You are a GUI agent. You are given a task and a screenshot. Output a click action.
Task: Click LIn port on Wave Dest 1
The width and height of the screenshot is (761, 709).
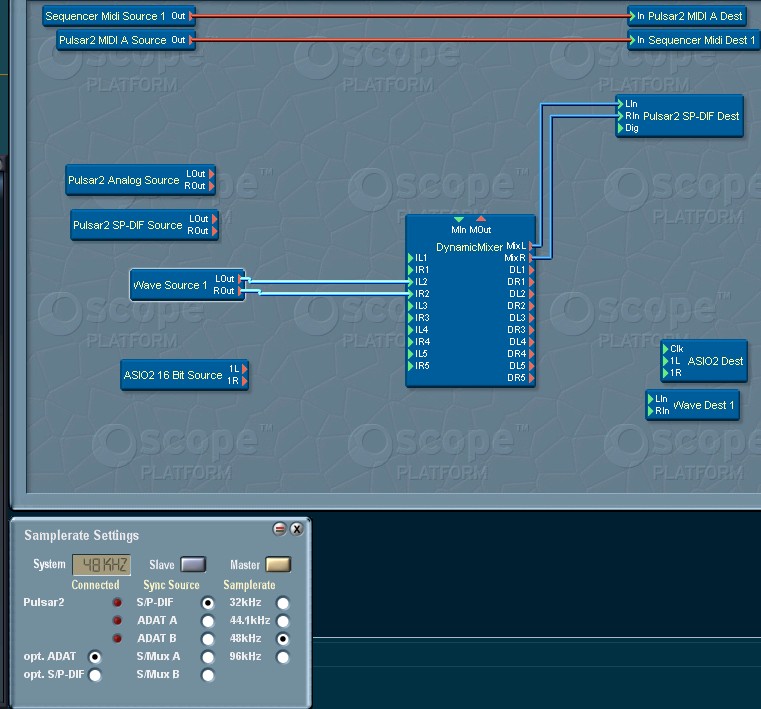pos(651,399)
